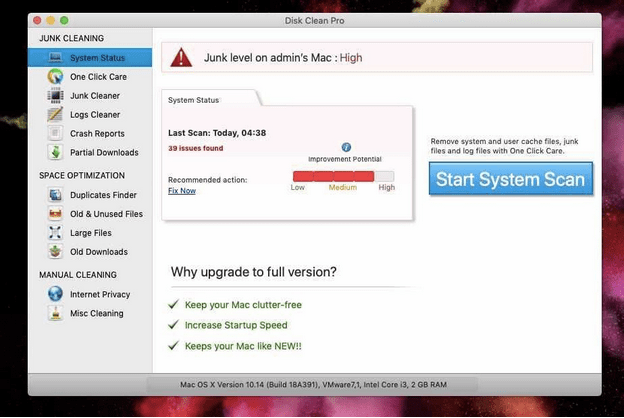Click the SPACE OPTIMIZATION section header
The height and width of the screenshot is (418, 624).
pyautogui.click(x=82, y=176)
